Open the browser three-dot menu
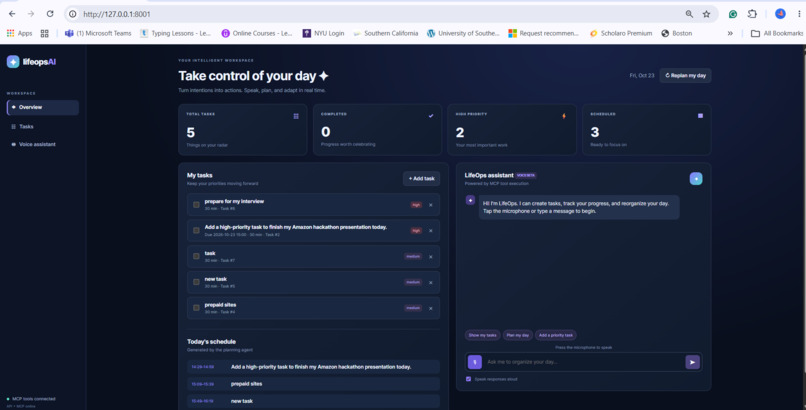Image resolution: width=806 pixels, height=410 pixels. coord(799,14)
